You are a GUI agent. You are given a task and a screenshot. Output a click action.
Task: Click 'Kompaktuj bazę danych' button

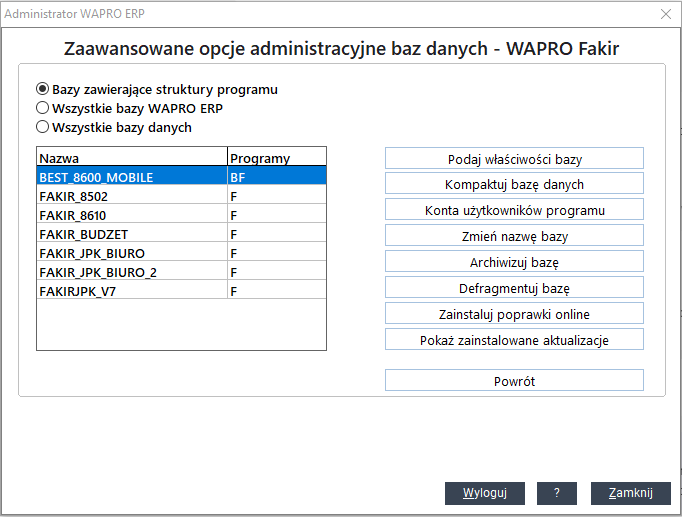[x=514, y=184]
